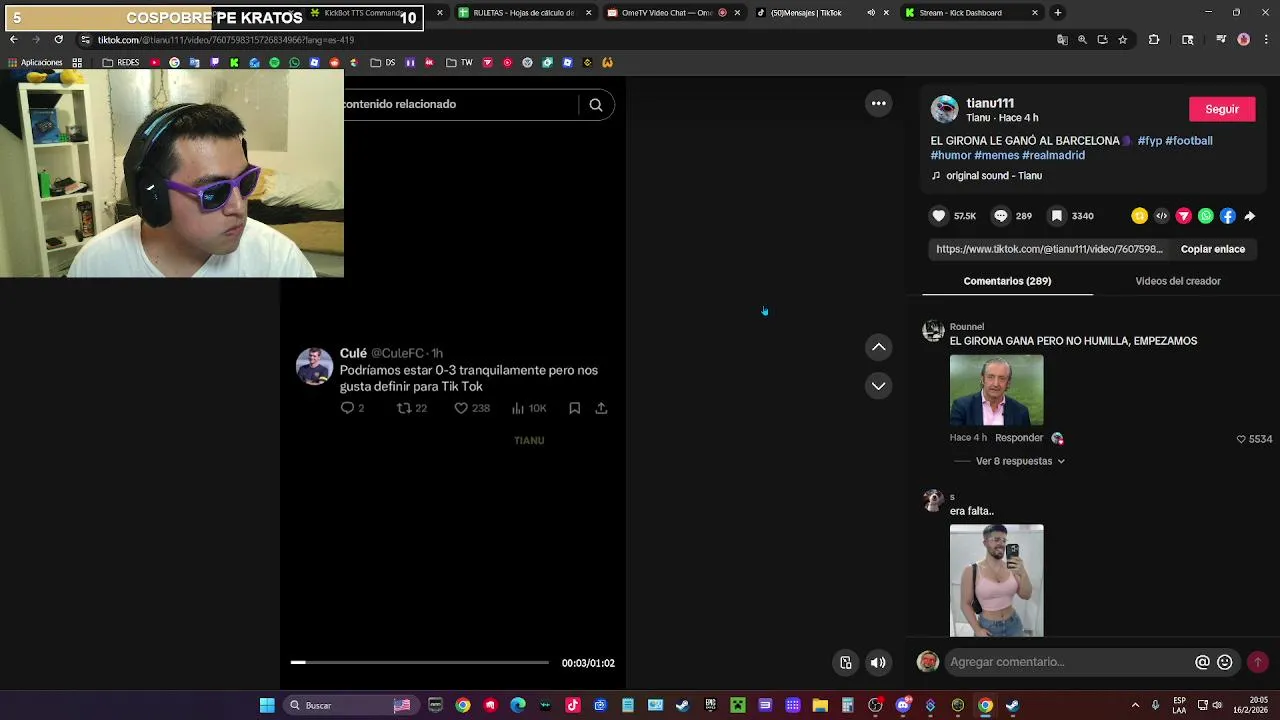
Task: Bookmark this page with star icon
Action: 1123,40
